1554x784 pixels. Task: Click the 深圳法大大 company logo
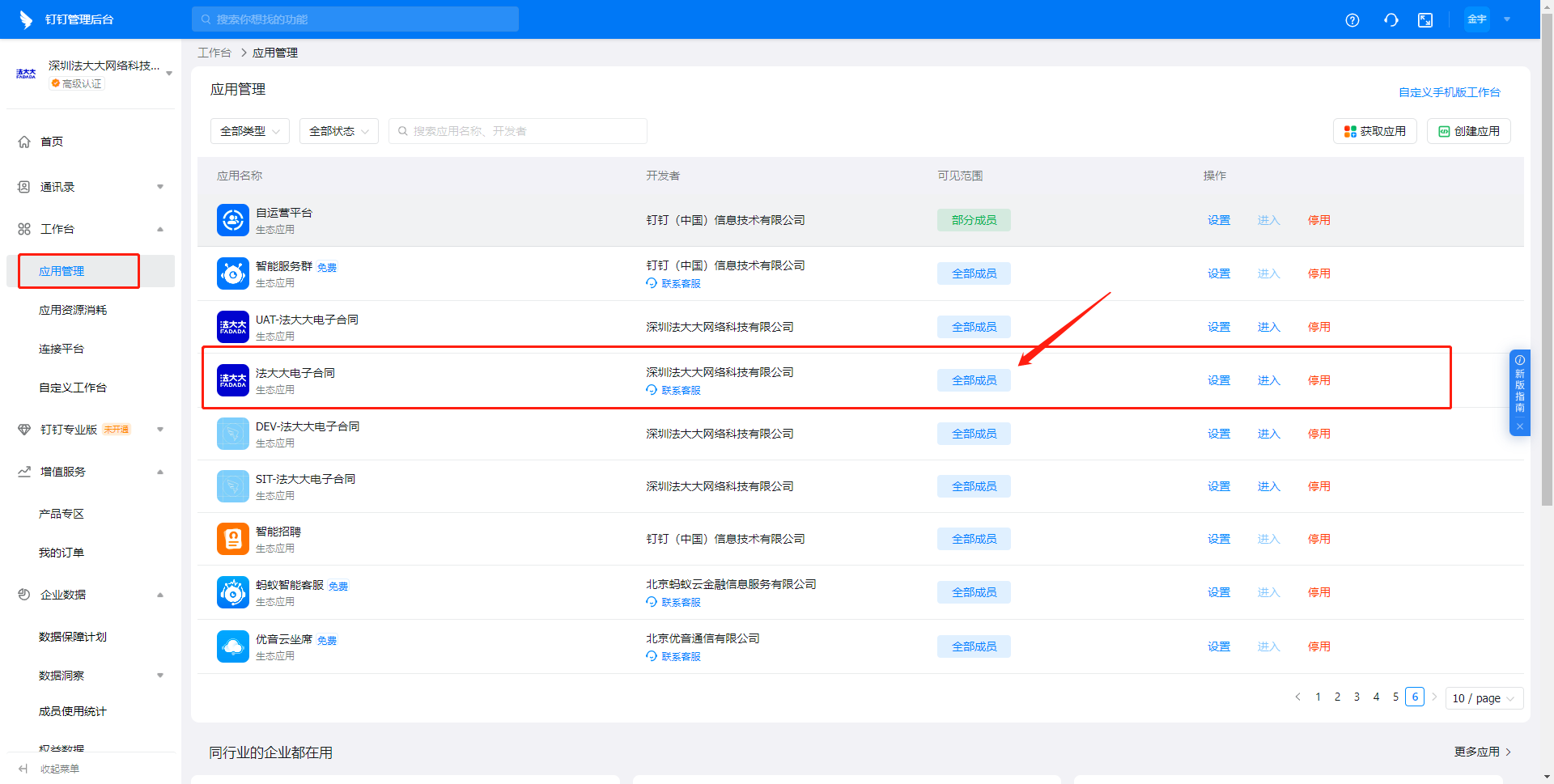pyautogui.click(x=26, y=74)
